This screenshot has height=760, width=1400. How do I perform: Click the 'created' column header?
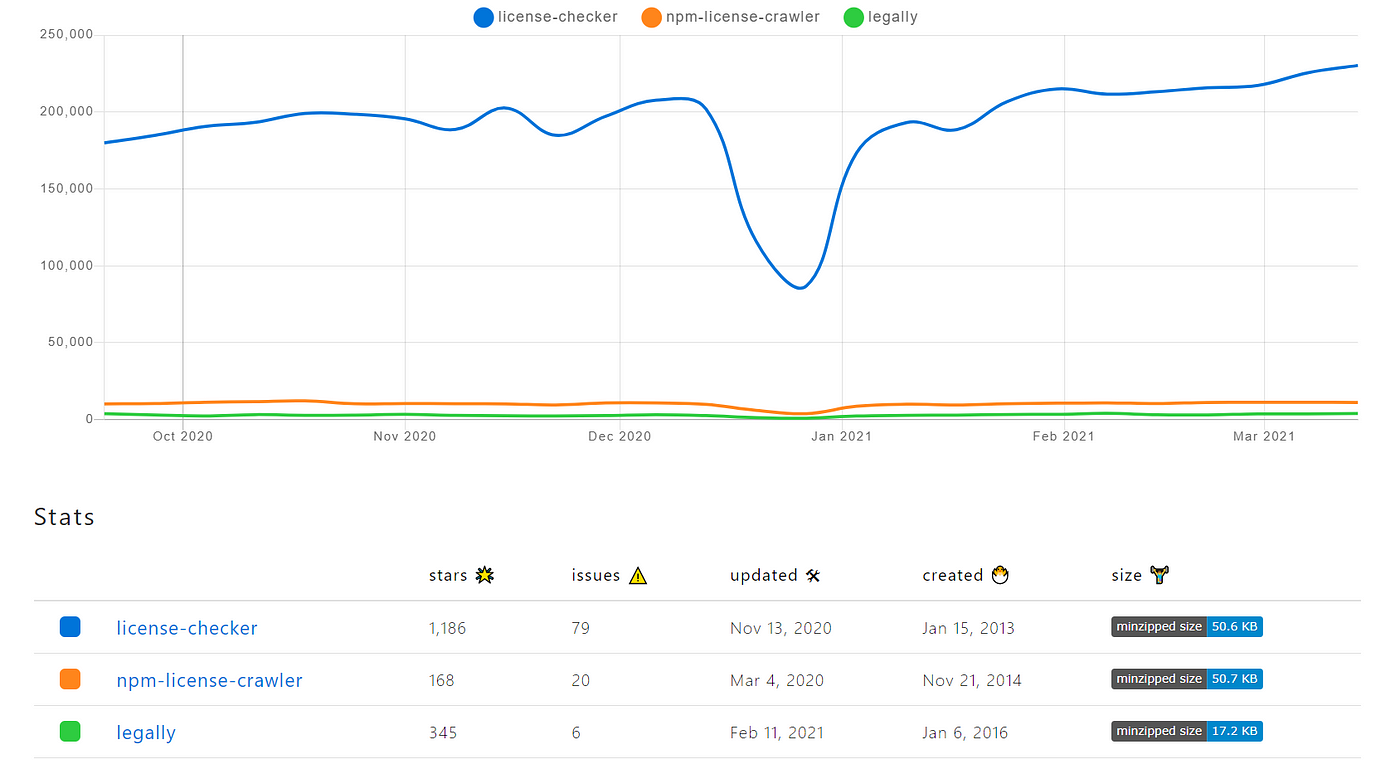[953, 575]
